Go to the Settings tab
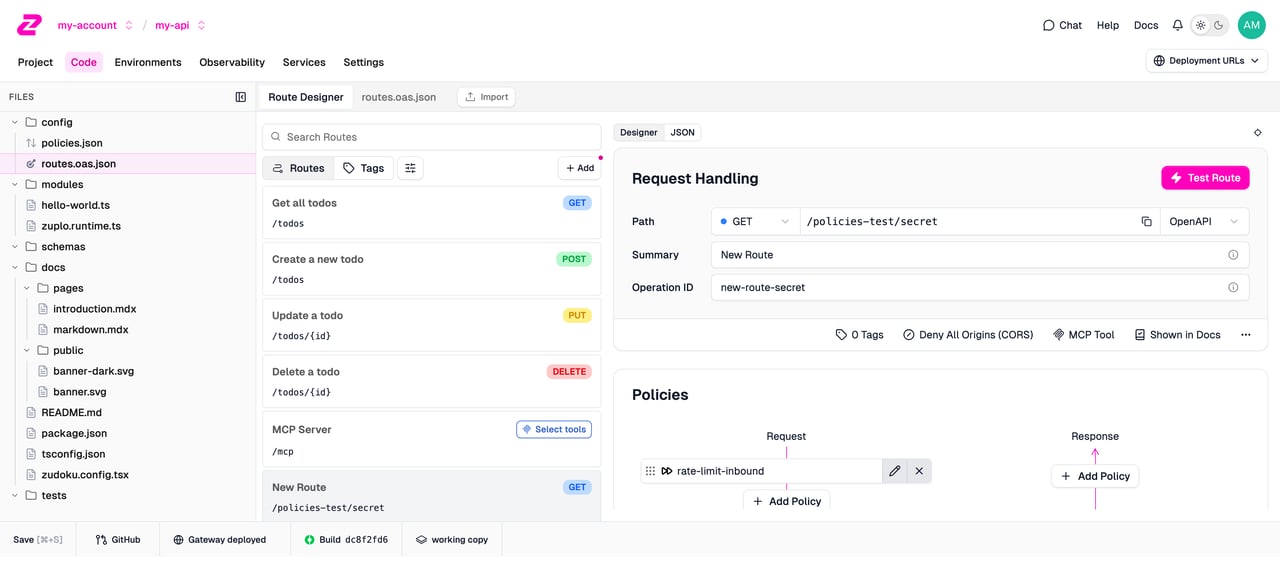The height and width of the screenshot is (562, 1280). click(x=363, y=62)
